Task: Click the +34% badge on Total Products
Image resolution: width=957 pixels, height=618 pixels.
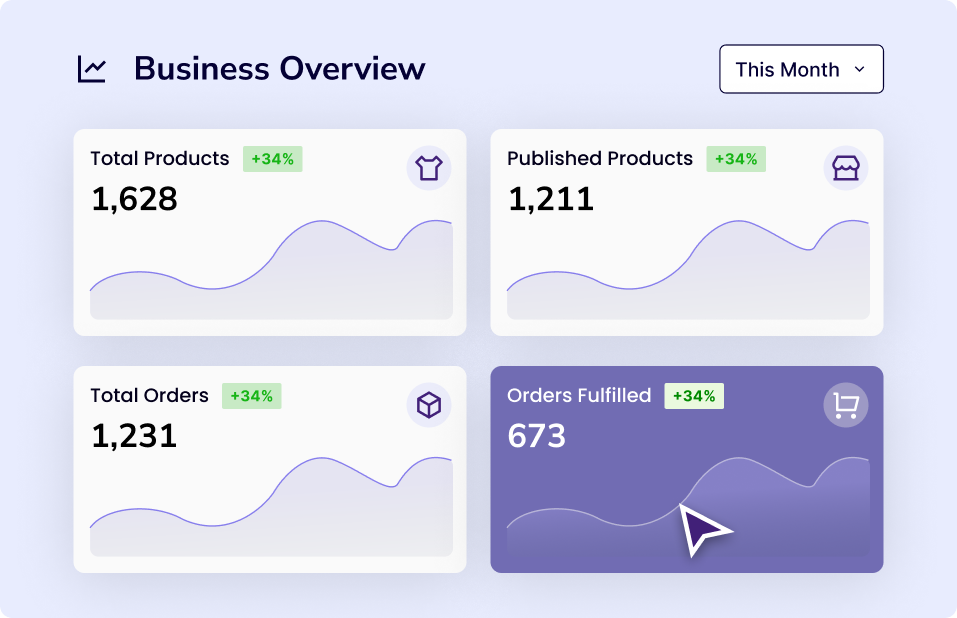Action: coord(272,159)
